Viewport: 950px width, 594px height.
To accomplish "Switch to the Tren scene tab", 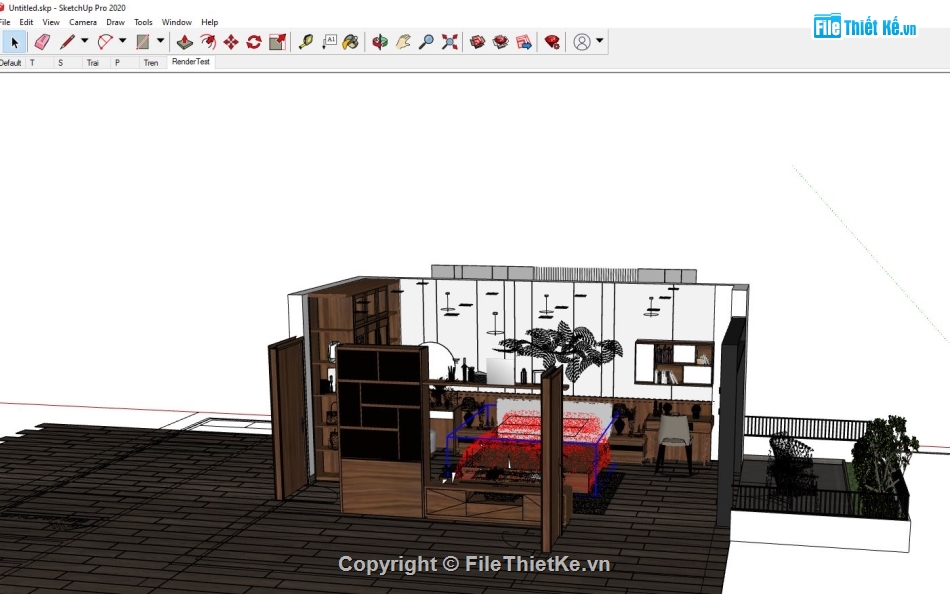I will coord(153,62).
